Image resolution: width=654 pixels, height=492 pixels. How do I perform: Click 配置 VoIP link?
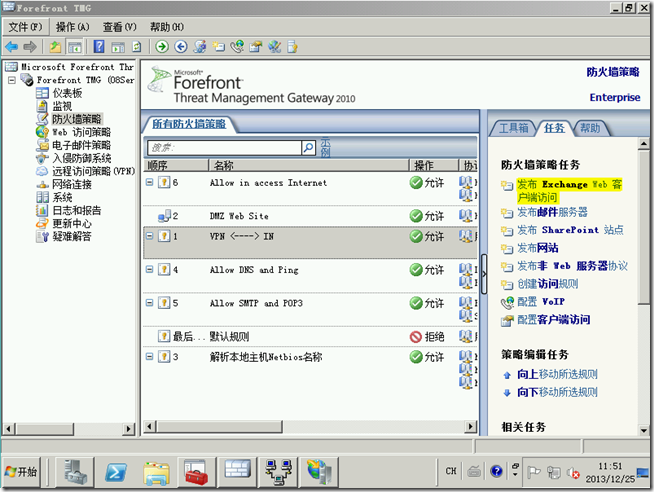pyautogui.click(x=541, y=301)
